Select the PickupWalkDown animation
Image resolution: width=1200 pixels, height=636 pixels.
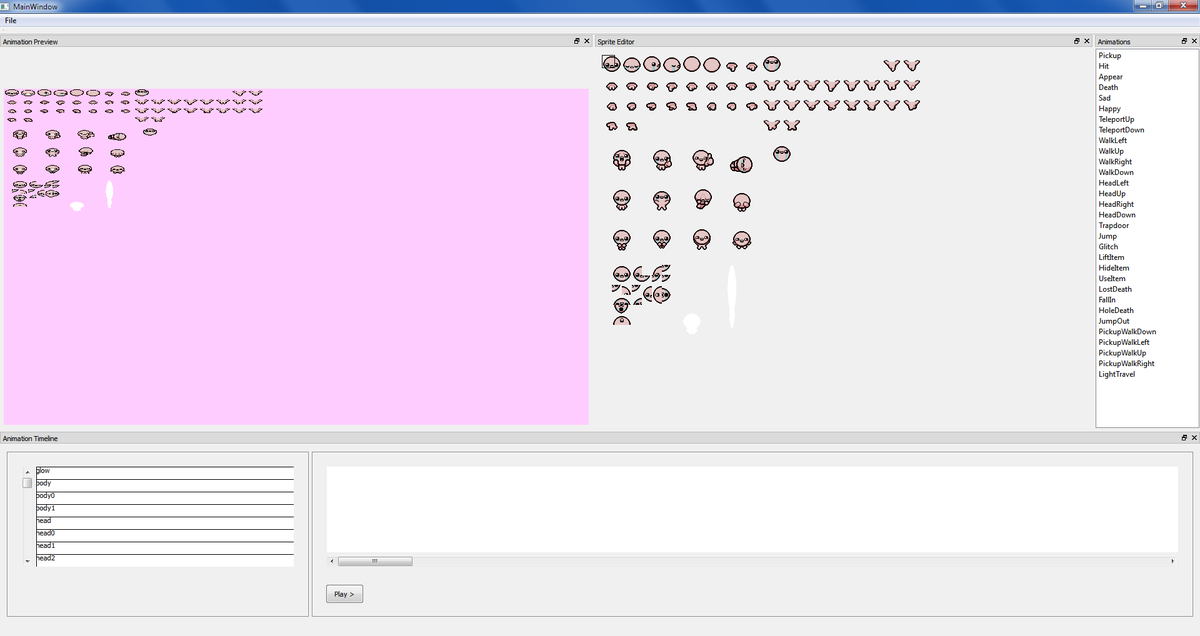(x=1146, y=331)
